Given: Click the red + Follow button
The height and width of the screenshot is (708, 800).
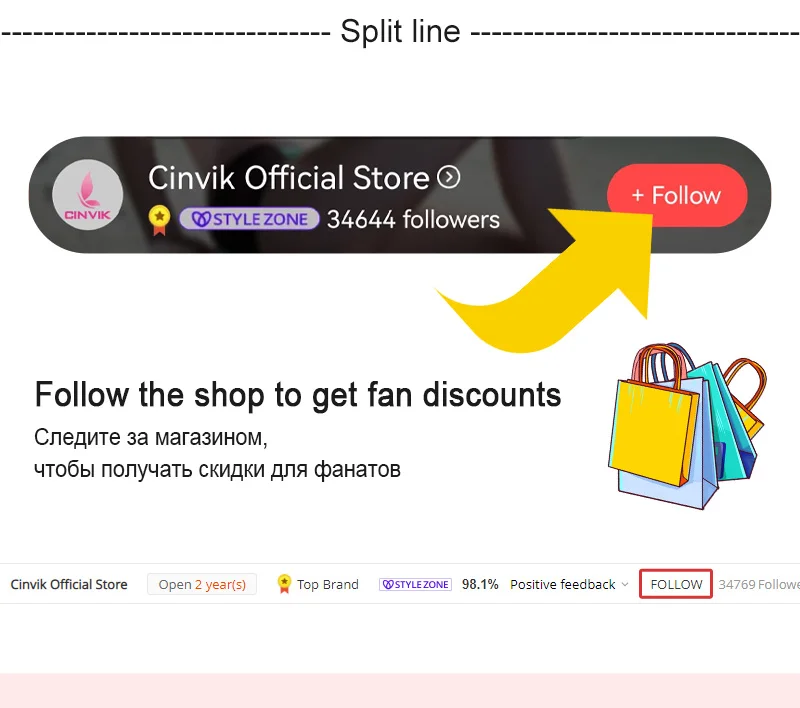Looking at the screenshot, I should click(677, 195).
